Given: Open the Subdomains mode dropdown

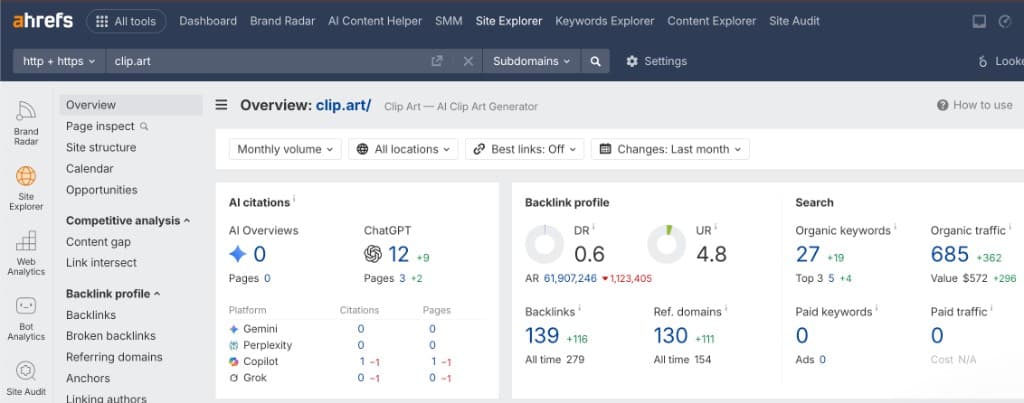Looking at the screenshot, I should coord(532,61).
